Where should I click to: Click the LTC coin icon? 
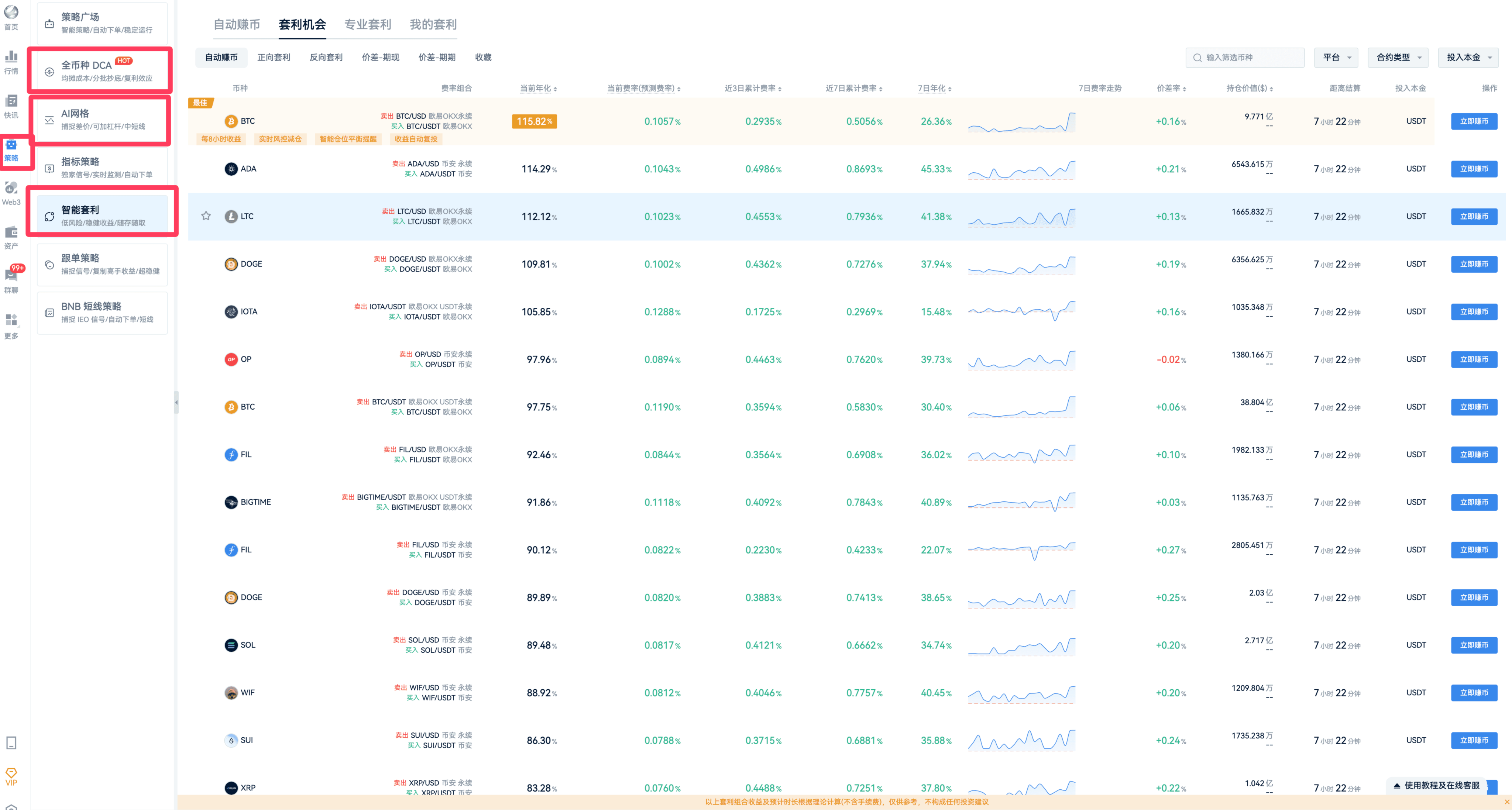click(231, 216)
